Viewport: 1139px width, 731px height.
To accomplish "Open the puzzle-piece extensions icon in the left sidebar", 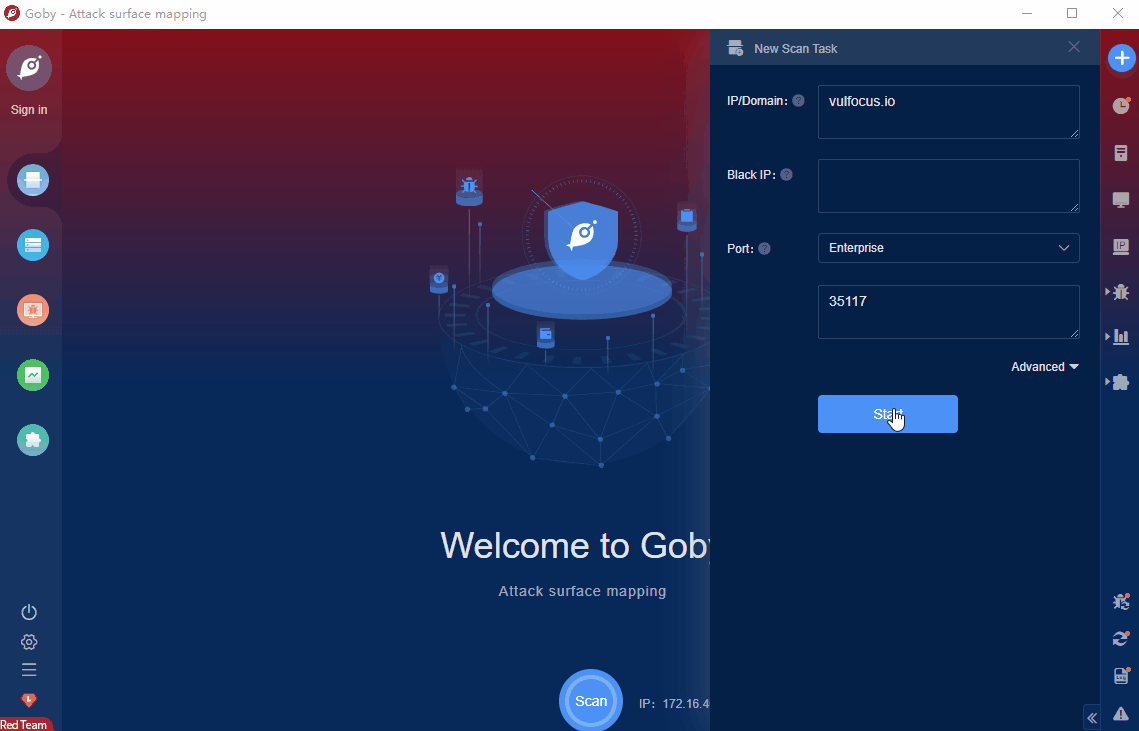I will tap(33, 440).
